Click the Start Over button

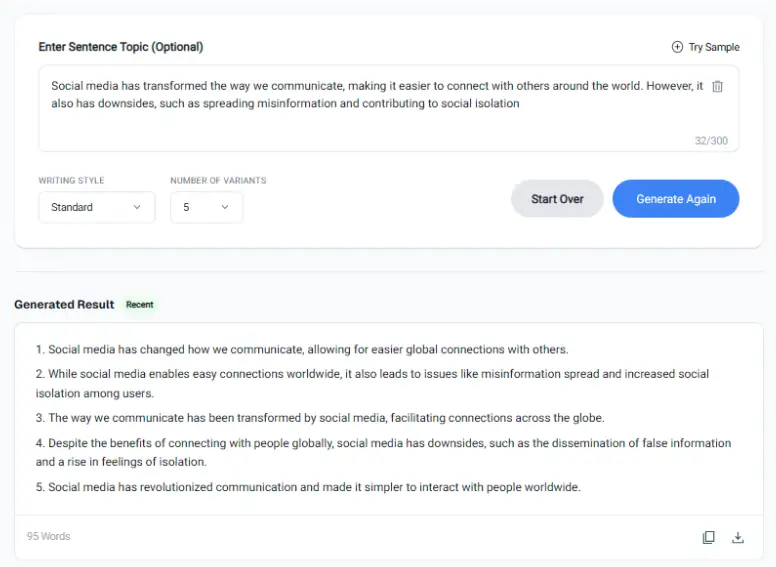pyautogui.click(x=557, y=199)
